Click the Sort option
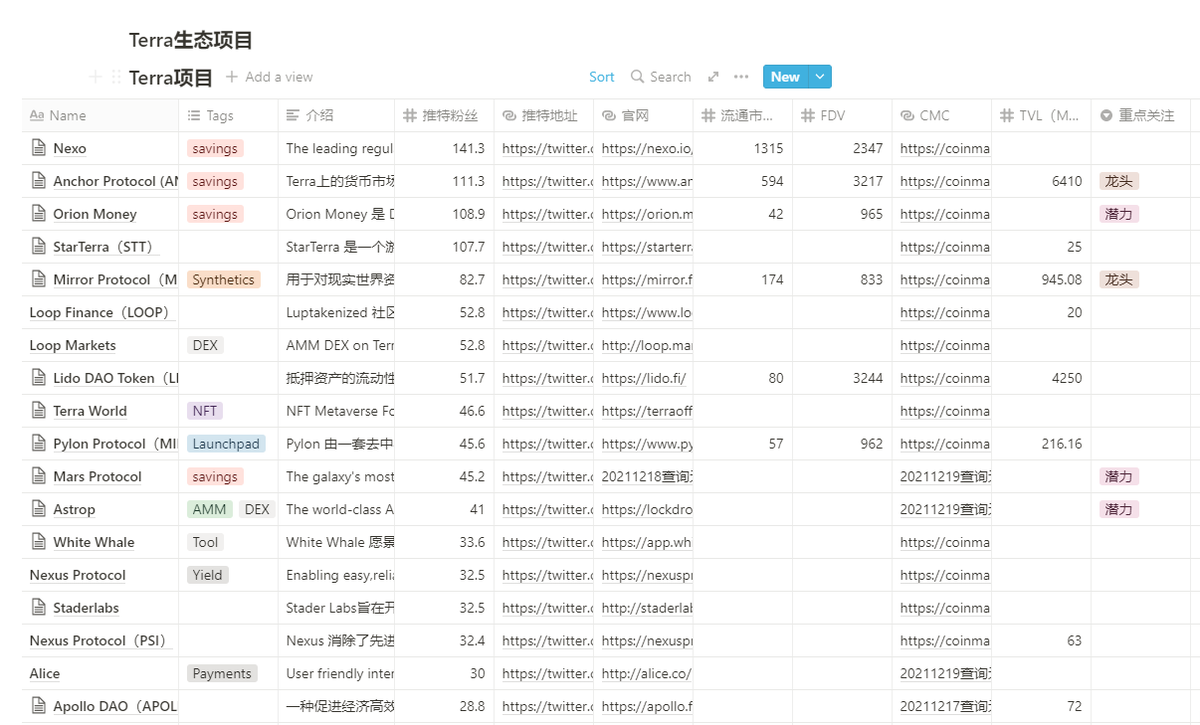The image size is (1200, 725). click(602, 77)
